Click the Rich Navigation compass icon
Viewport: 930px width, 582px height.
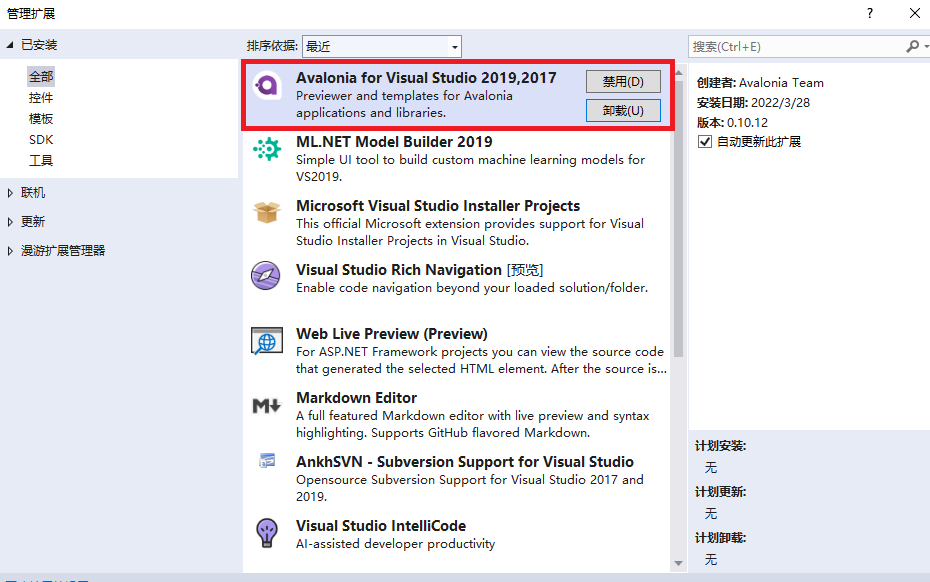266,275
